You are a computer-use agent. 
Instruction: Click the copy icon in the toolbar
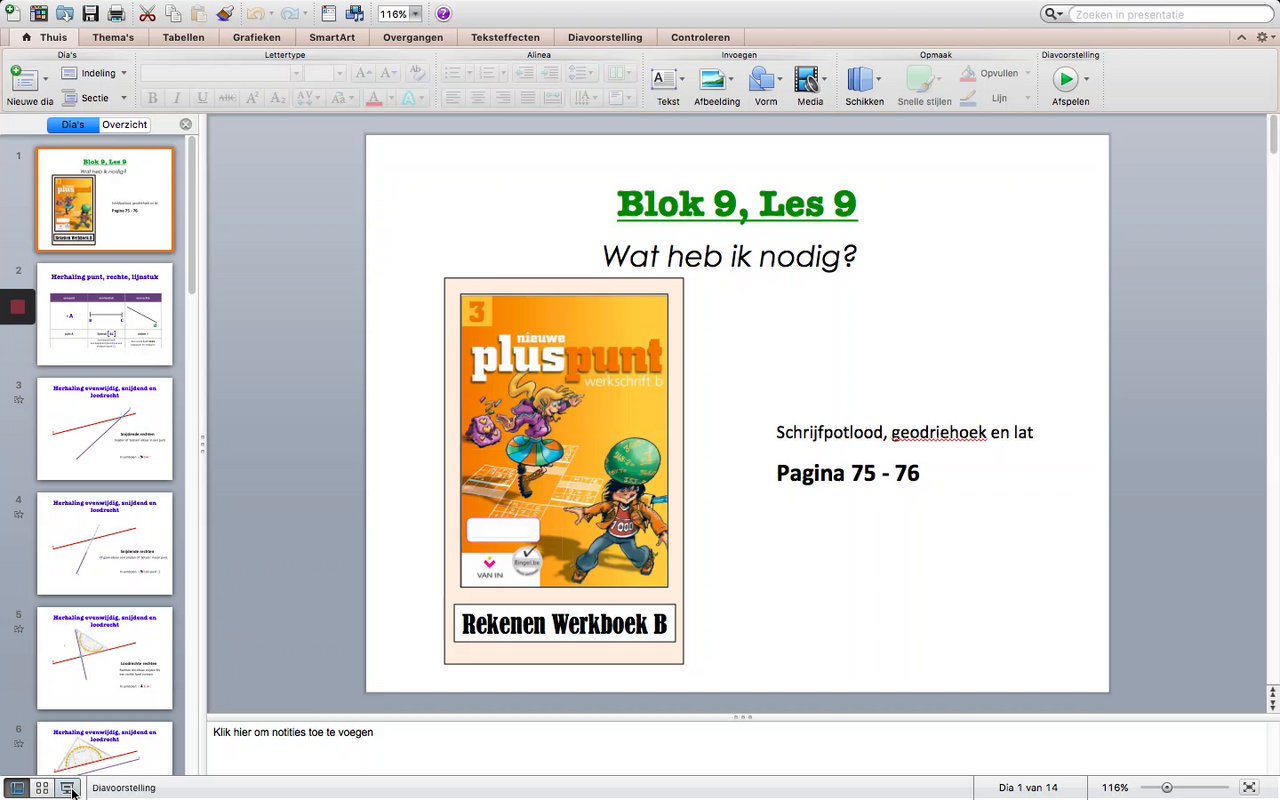(173, 14)
